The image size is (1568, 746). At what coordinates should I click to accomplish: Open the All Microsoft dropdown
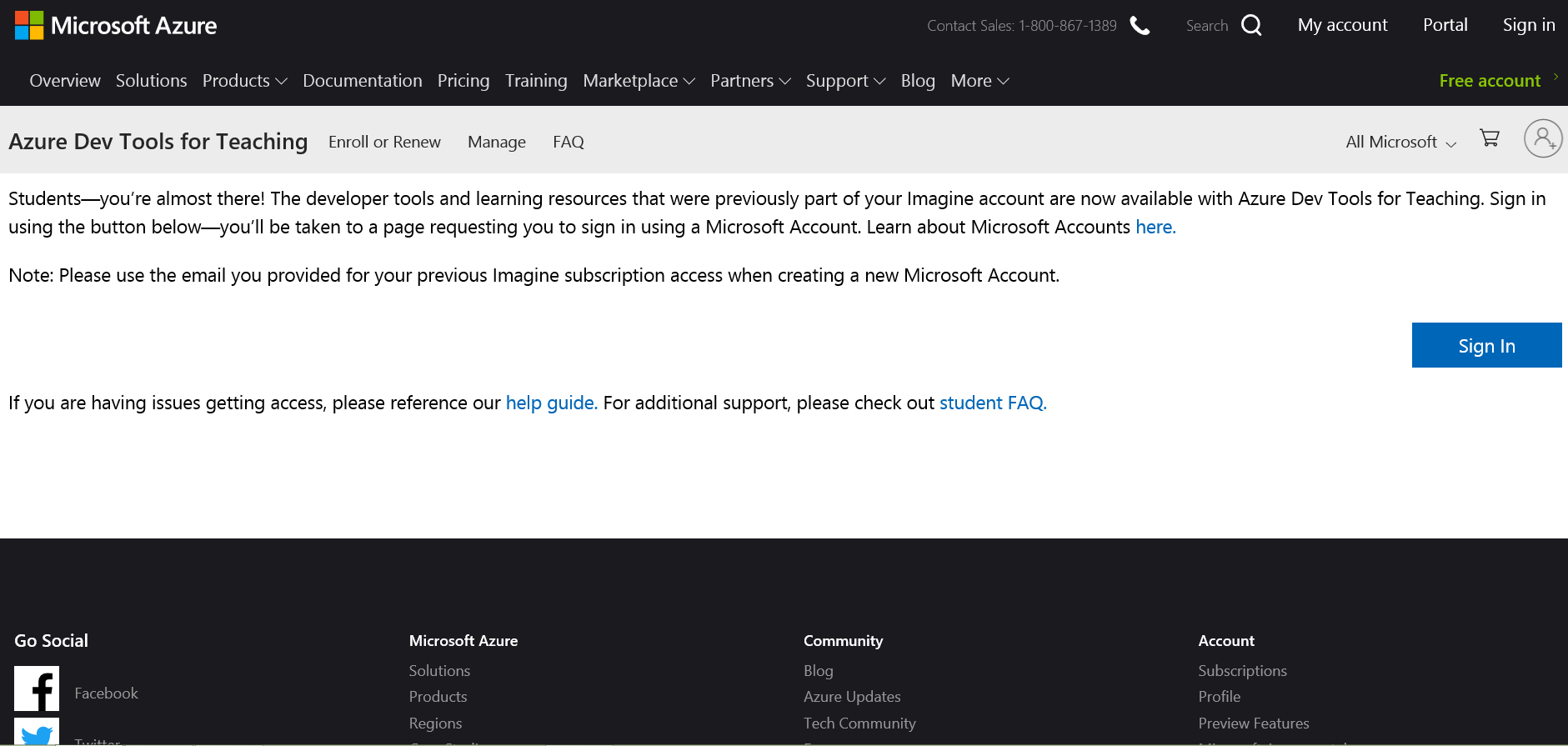tap(1400, 143)
